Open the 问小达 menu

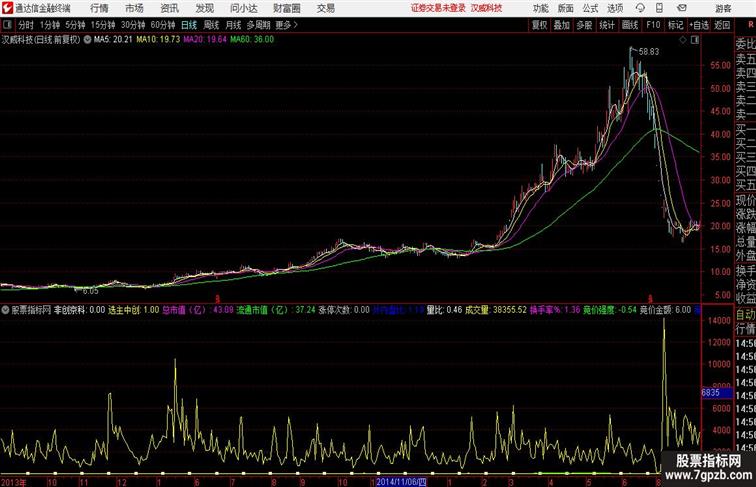click(244, 8)
